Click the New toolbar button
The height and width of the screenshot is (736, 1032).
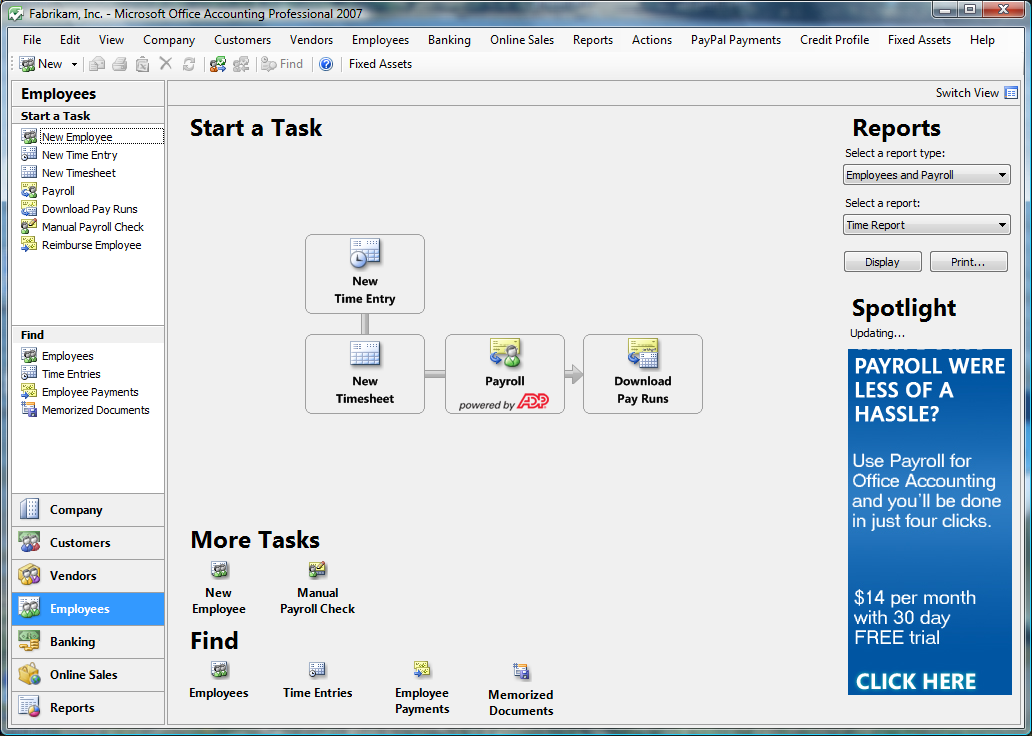click(x=41, y=64)
